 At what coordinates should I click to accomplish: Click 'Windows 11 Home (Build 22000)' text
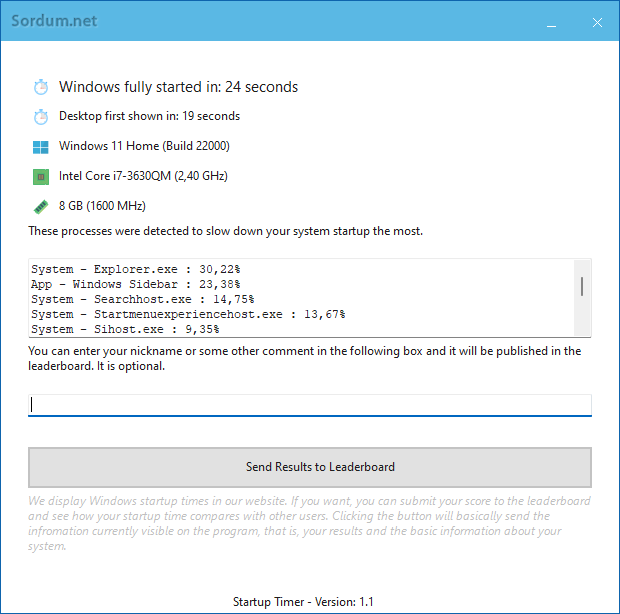144,146
